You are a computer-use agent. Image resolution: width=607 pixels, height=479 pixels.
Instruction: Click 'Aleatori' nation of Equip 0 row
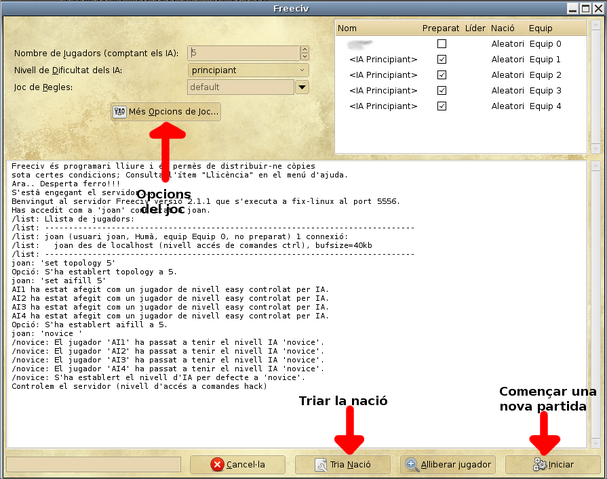pos(508,44)
